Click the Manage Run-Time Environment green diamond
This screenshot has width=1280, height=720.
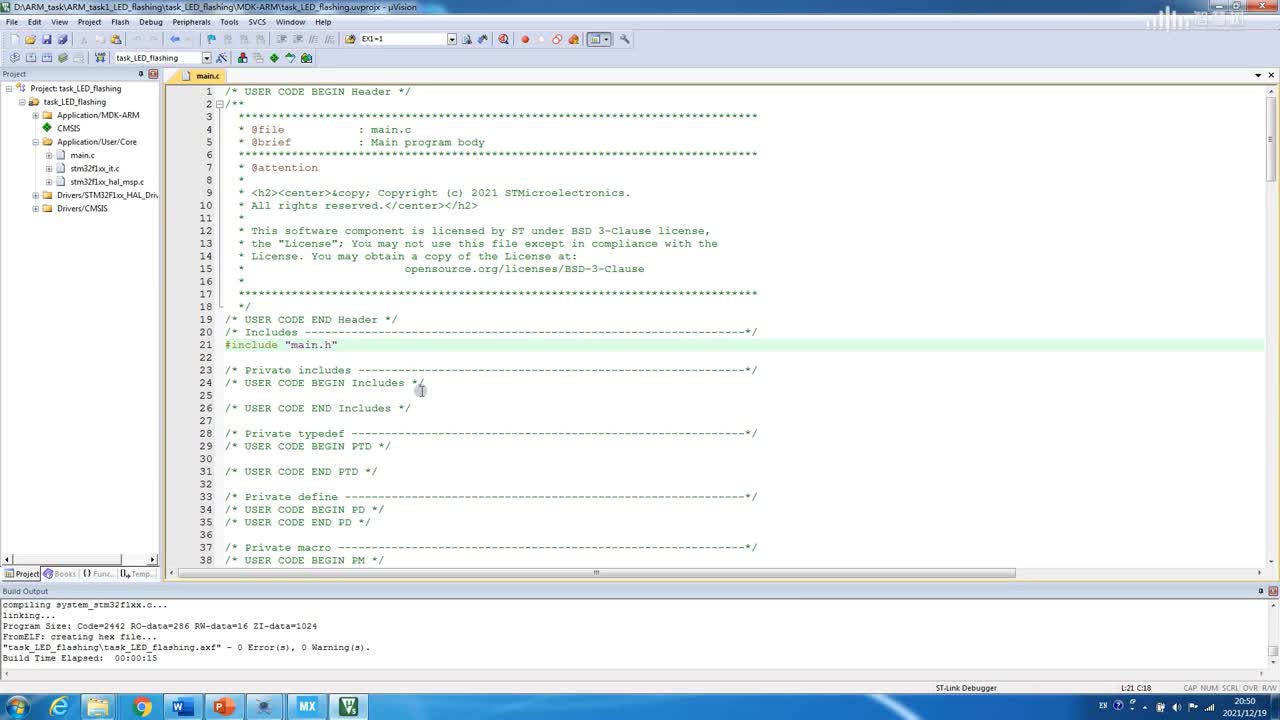[x=274, y=57]
